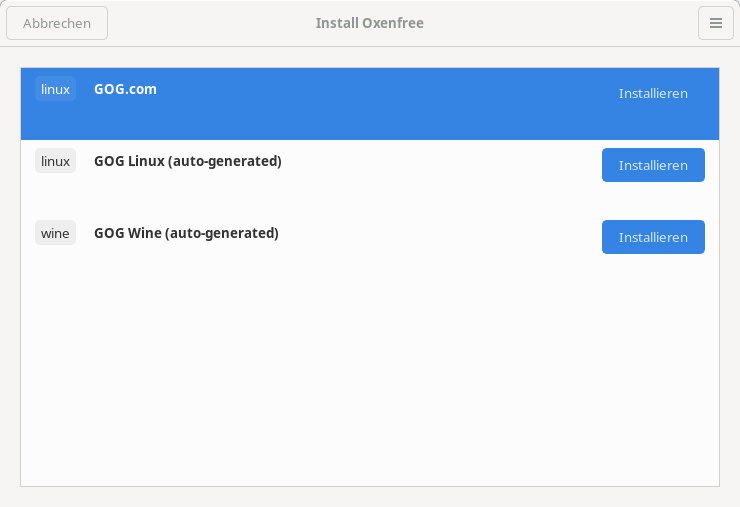Click the Abbrechen button
740x507 pixels.
point(57,23)
